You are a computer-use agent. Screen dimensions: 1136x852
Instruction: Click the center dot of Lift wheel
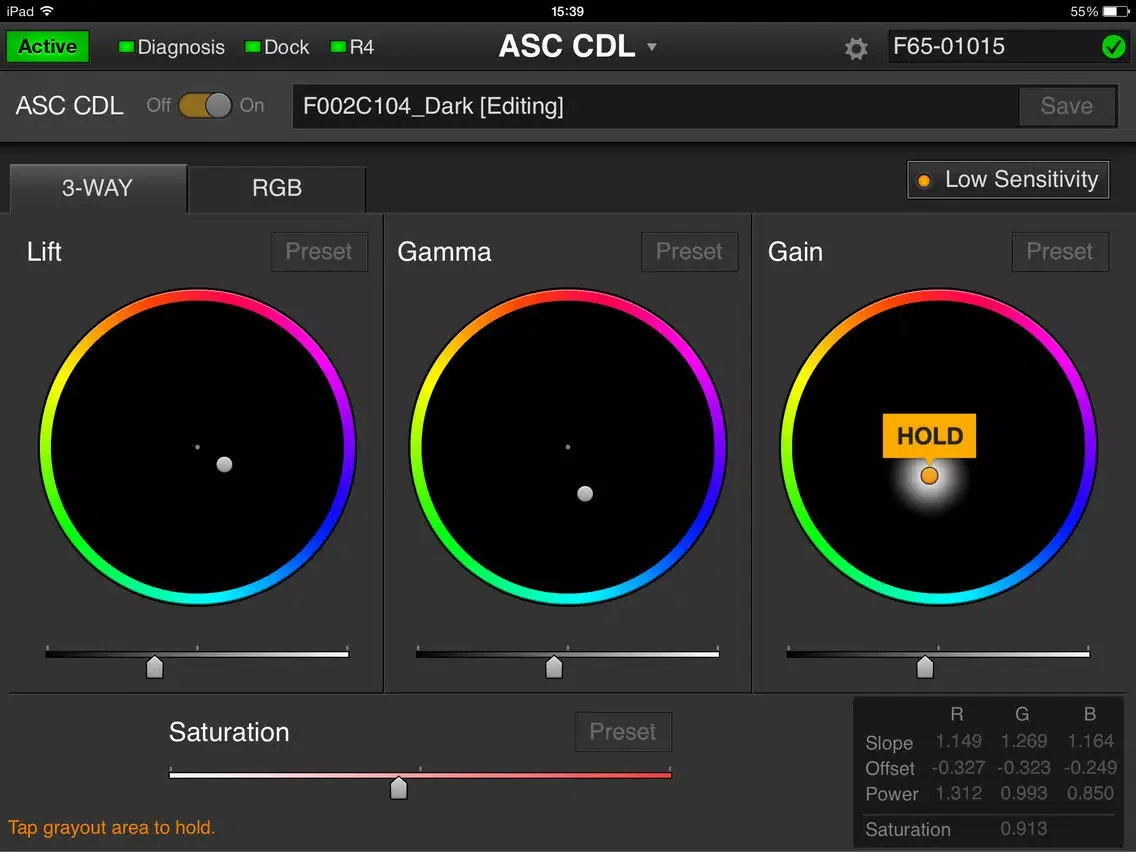point(197,447)
